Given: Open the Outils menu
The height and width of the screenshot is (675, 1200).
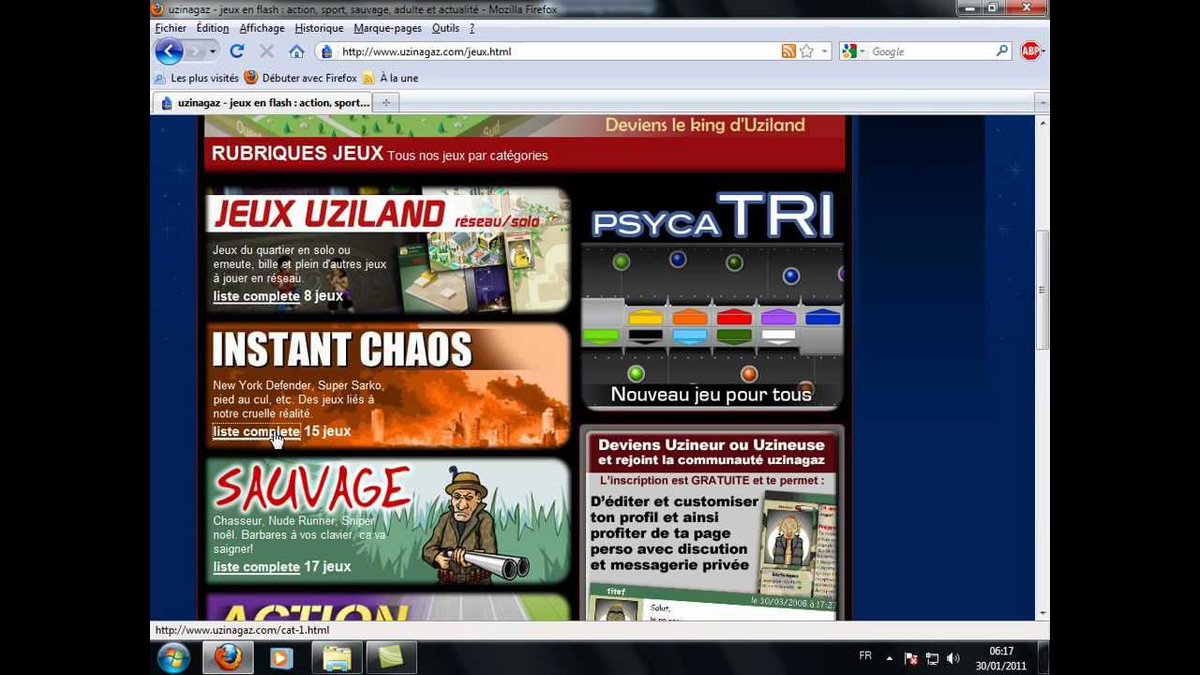Looking at the screenshot, I should coord(446,28).
